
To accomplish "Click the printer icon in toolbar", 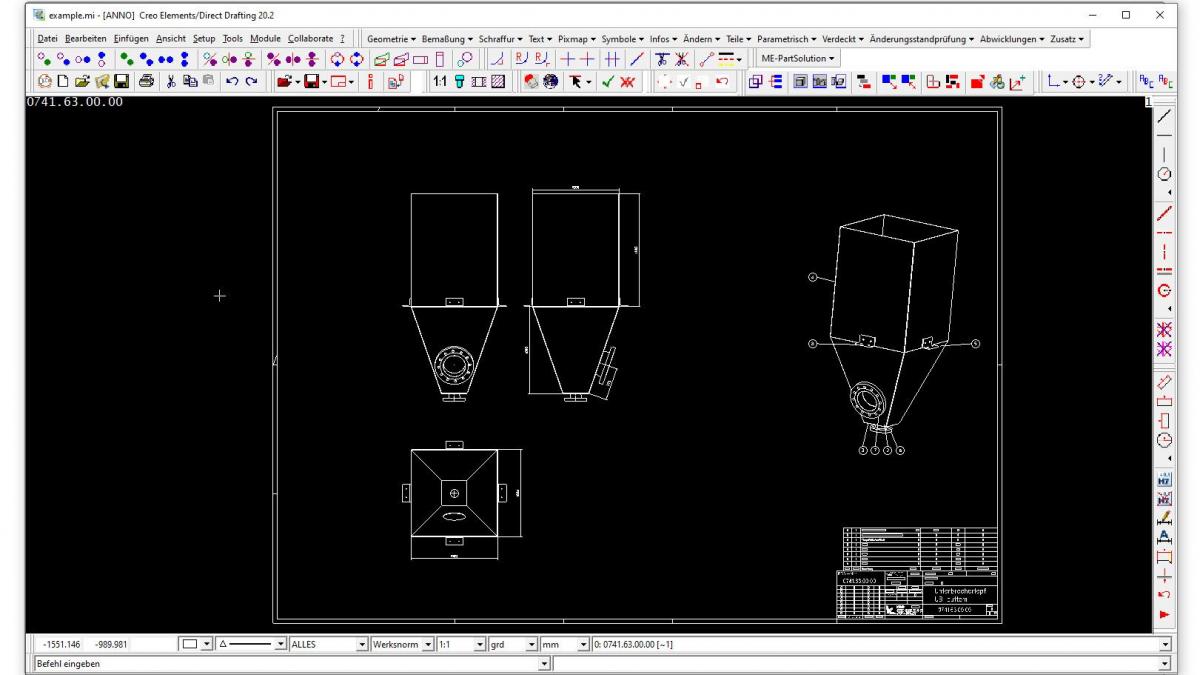I will pos(146,79).
